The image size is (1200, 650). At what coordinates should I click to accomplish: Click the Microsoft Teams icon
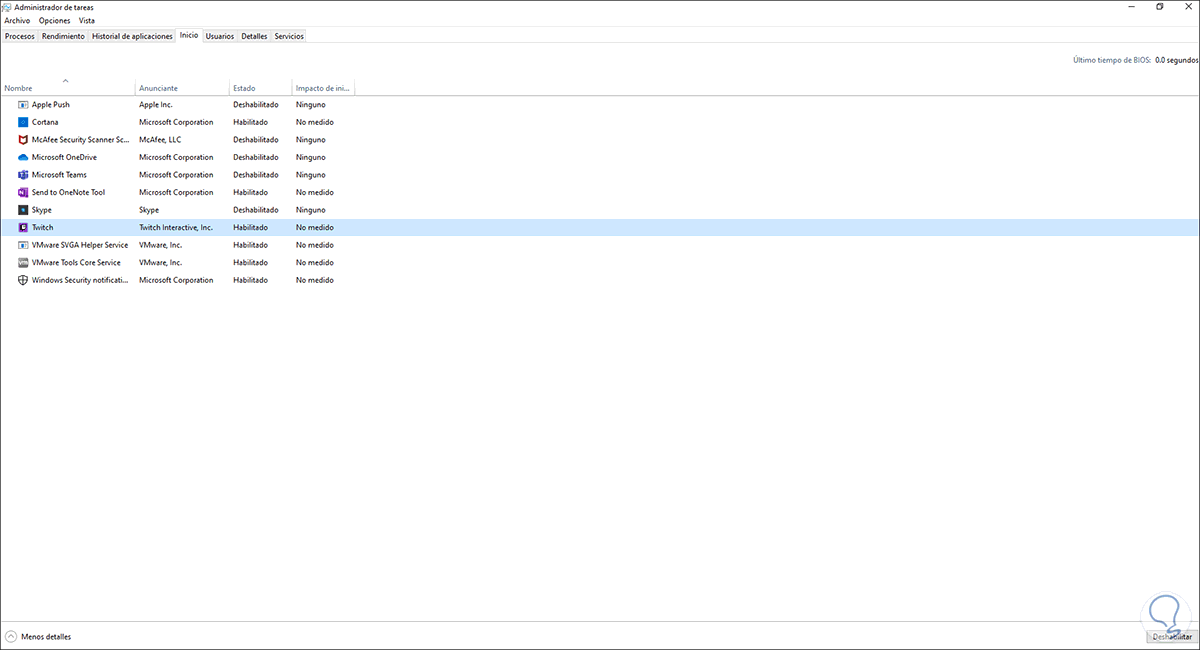23,175
